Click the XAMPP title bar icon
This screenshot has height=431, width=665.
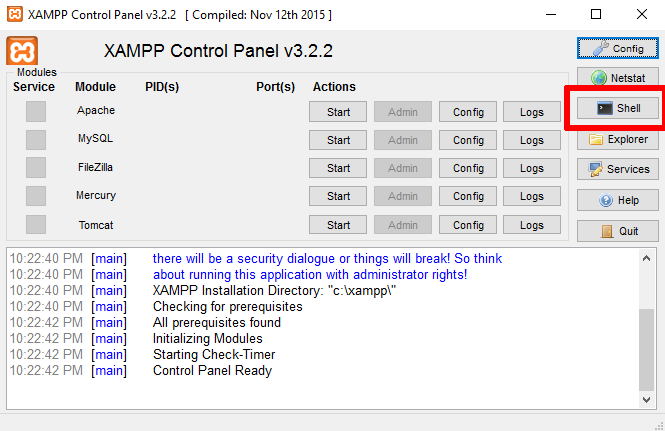(x=14, y=14)
